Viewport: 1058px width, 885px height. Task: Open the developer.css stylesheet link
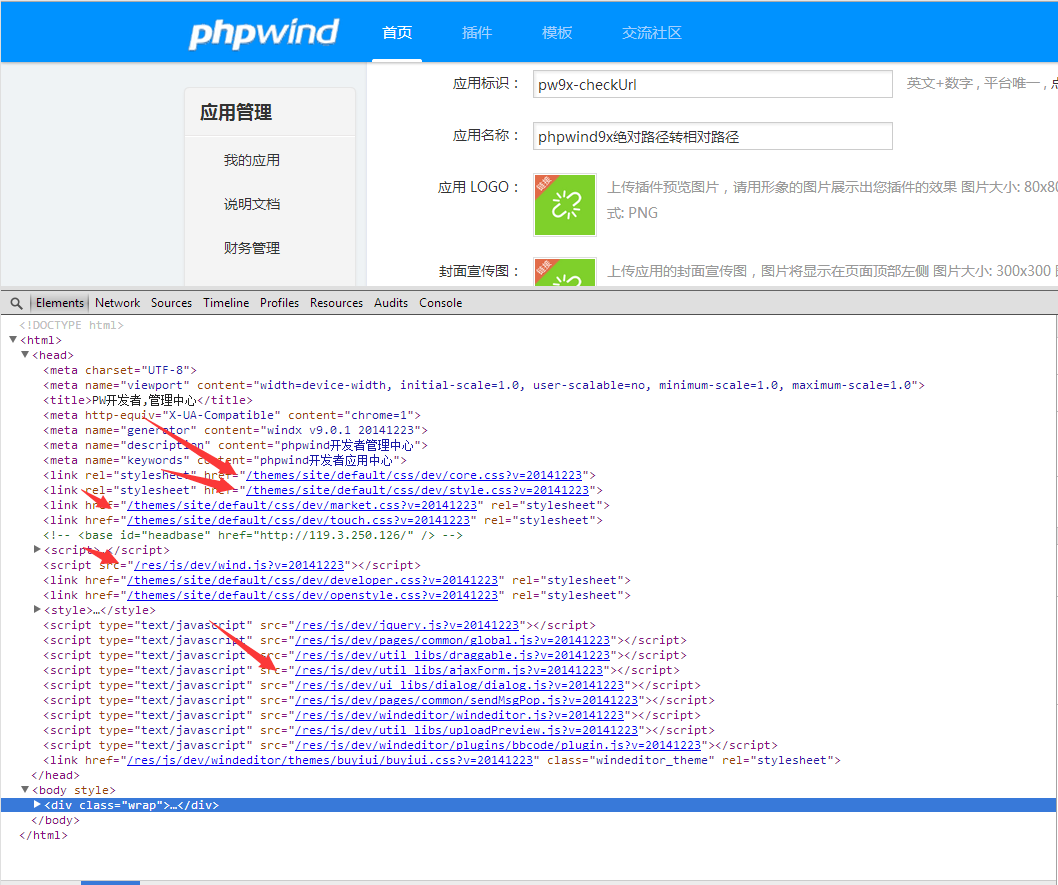(312, 580)
